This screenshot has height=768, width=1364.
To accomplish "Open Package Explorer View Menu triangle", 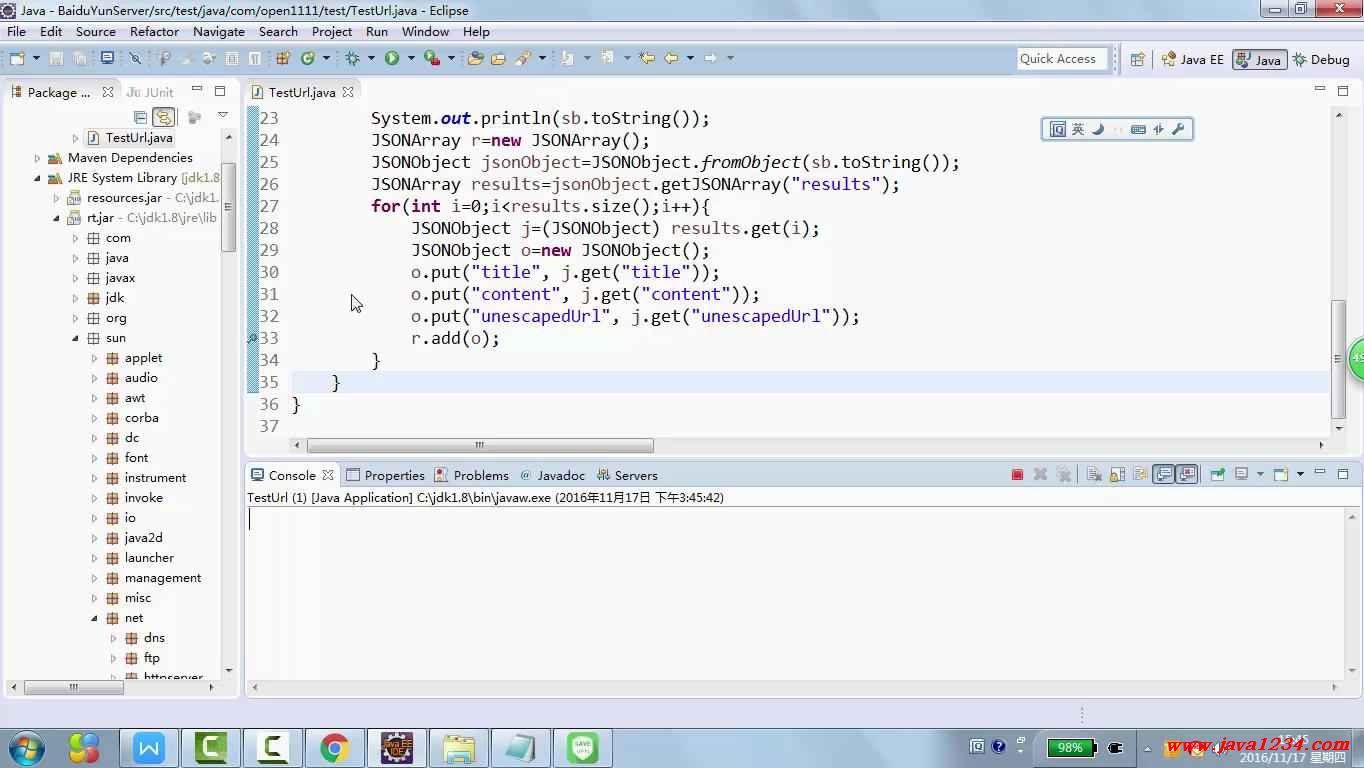I will coord(222,116).
